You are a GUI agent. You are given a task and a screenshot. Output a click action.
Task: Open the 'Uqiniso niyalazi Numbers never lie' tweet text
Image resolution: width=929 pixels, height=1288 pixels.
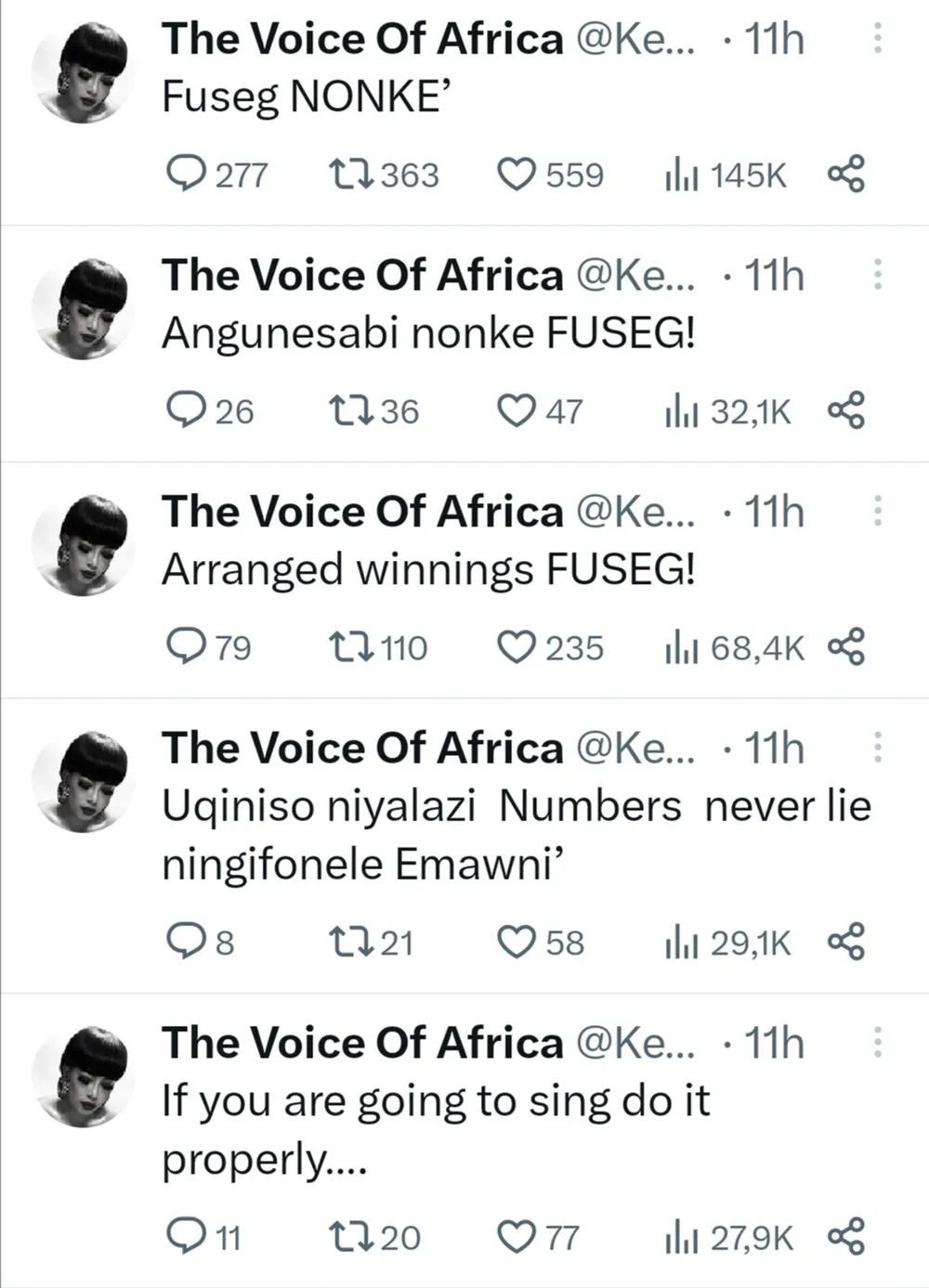516,834
